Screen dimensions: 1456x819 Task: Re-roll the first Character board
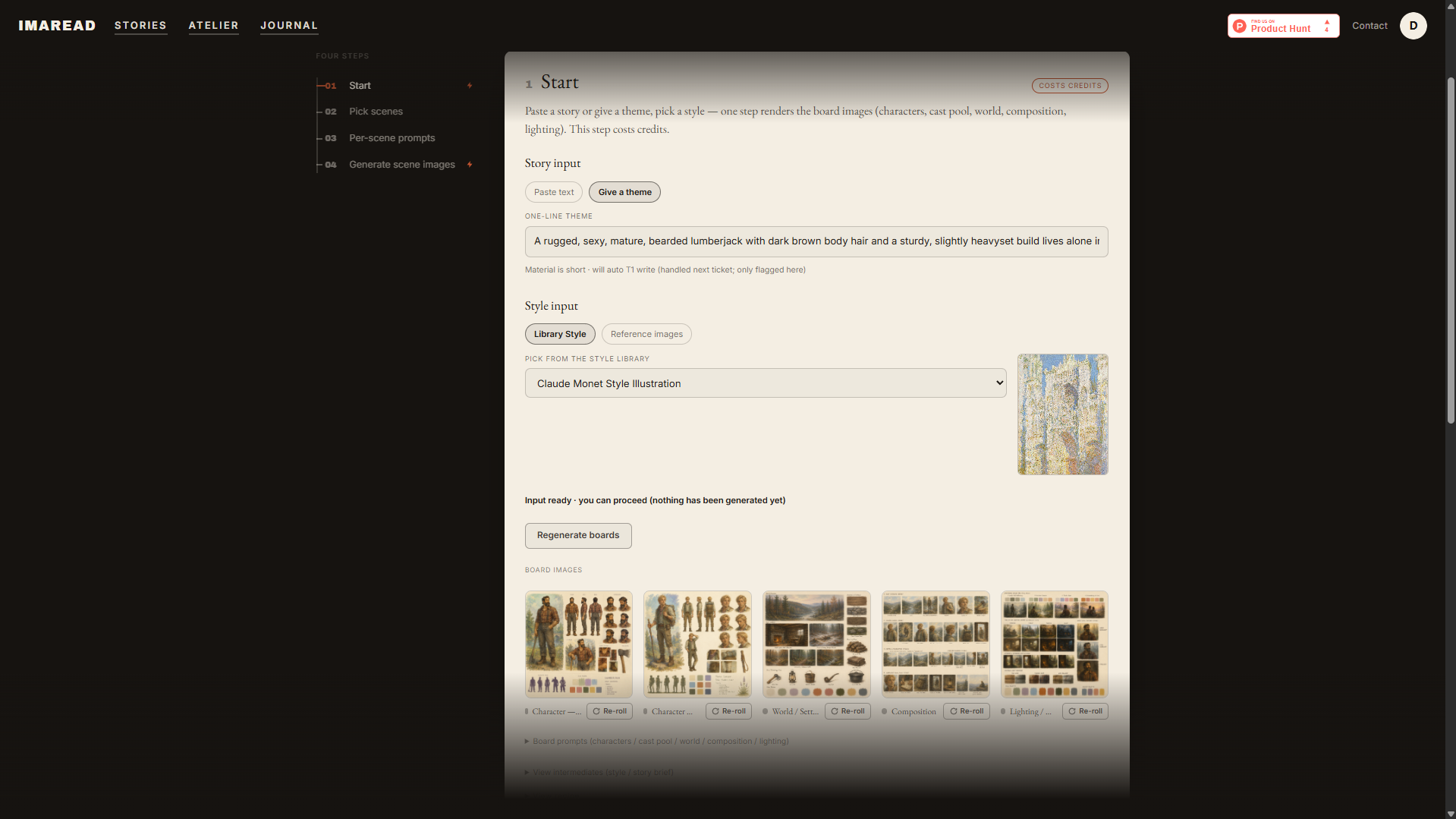point(609,711)
